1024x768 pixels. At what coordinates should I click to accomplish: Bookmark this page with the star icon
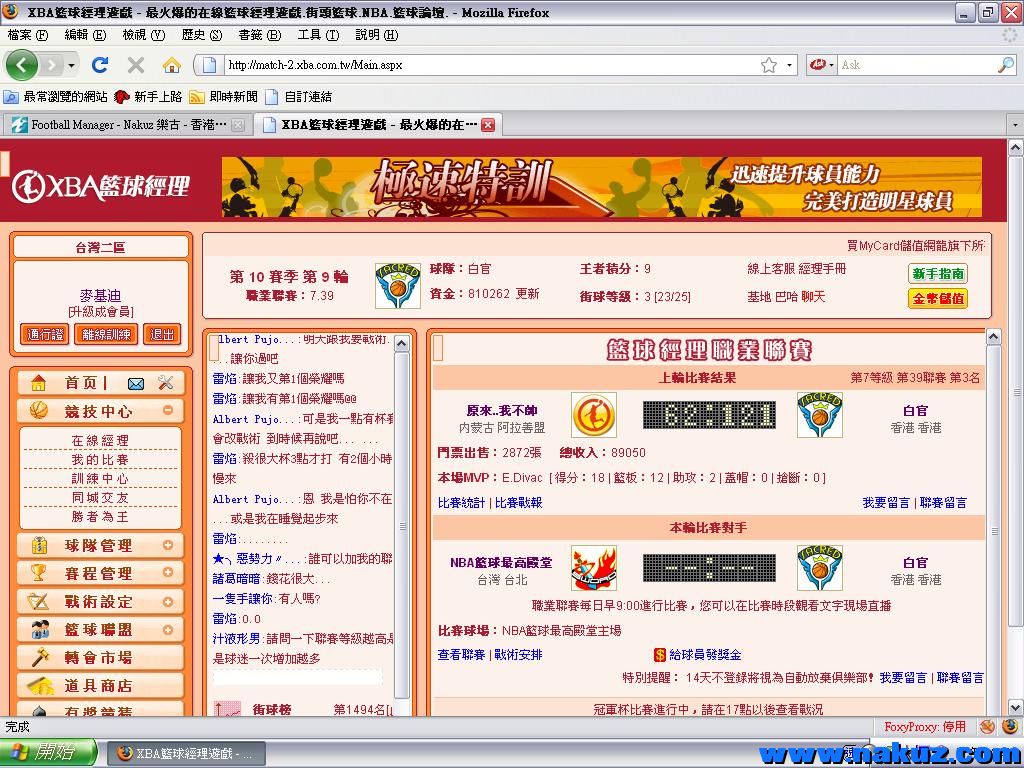(769, 65)
